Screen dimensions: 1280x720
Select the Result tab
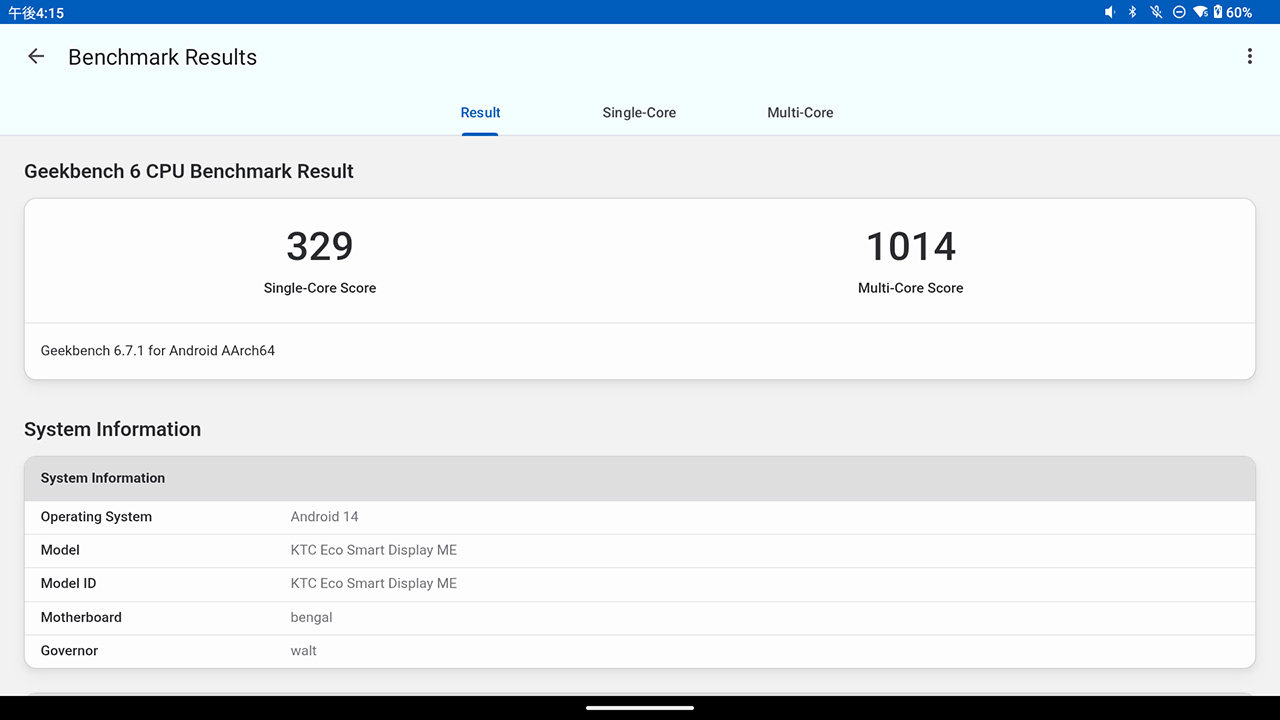[x=480, y=113]
